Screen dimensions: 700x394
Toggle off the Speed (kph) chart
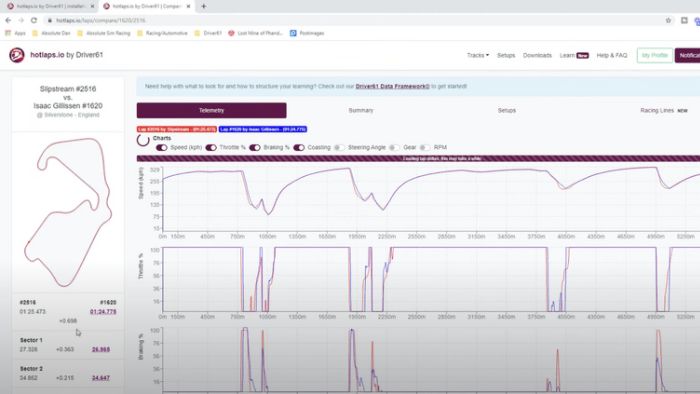point(162,147)
